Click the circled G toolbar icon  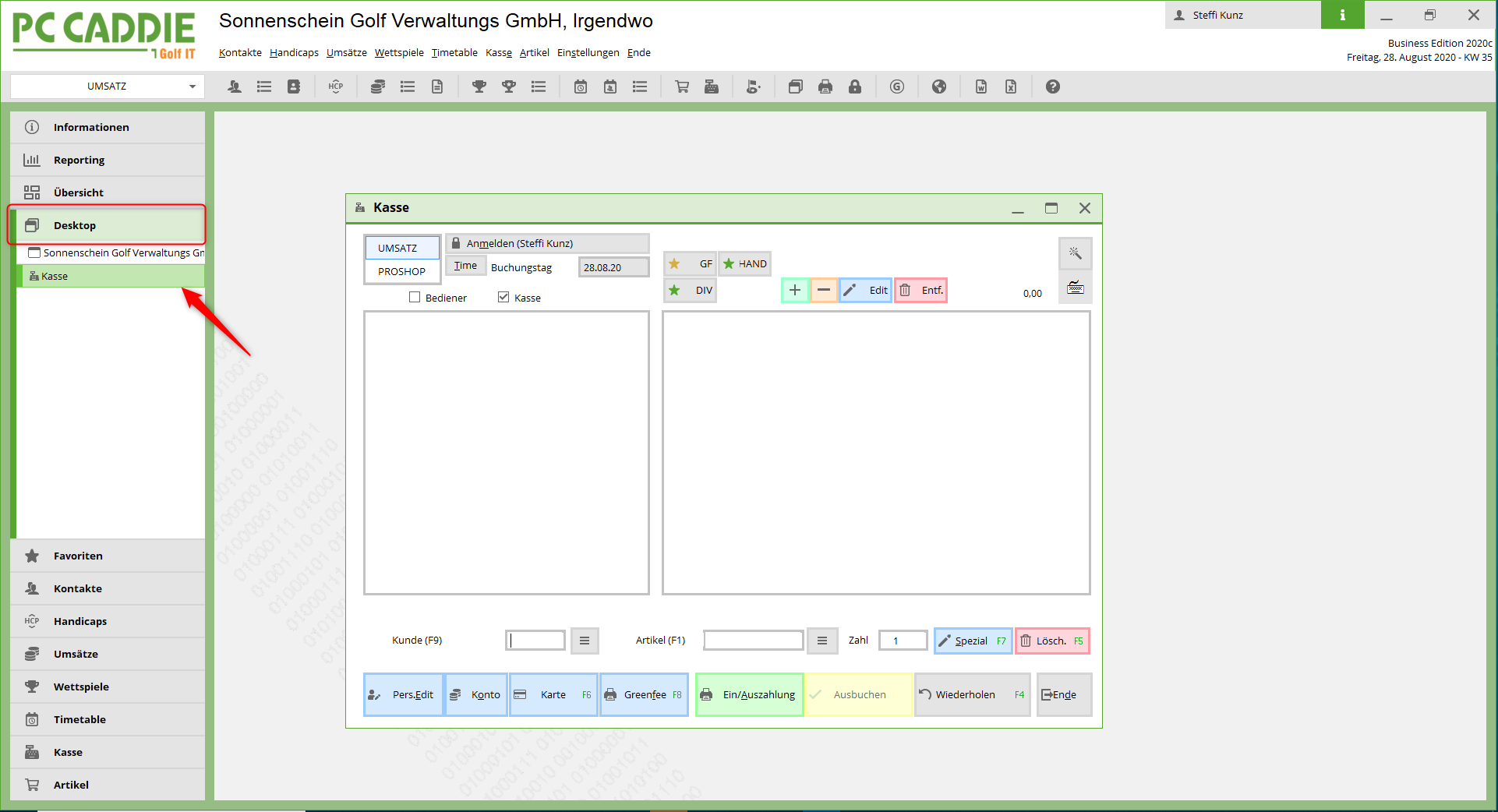(x=897, y=86)
